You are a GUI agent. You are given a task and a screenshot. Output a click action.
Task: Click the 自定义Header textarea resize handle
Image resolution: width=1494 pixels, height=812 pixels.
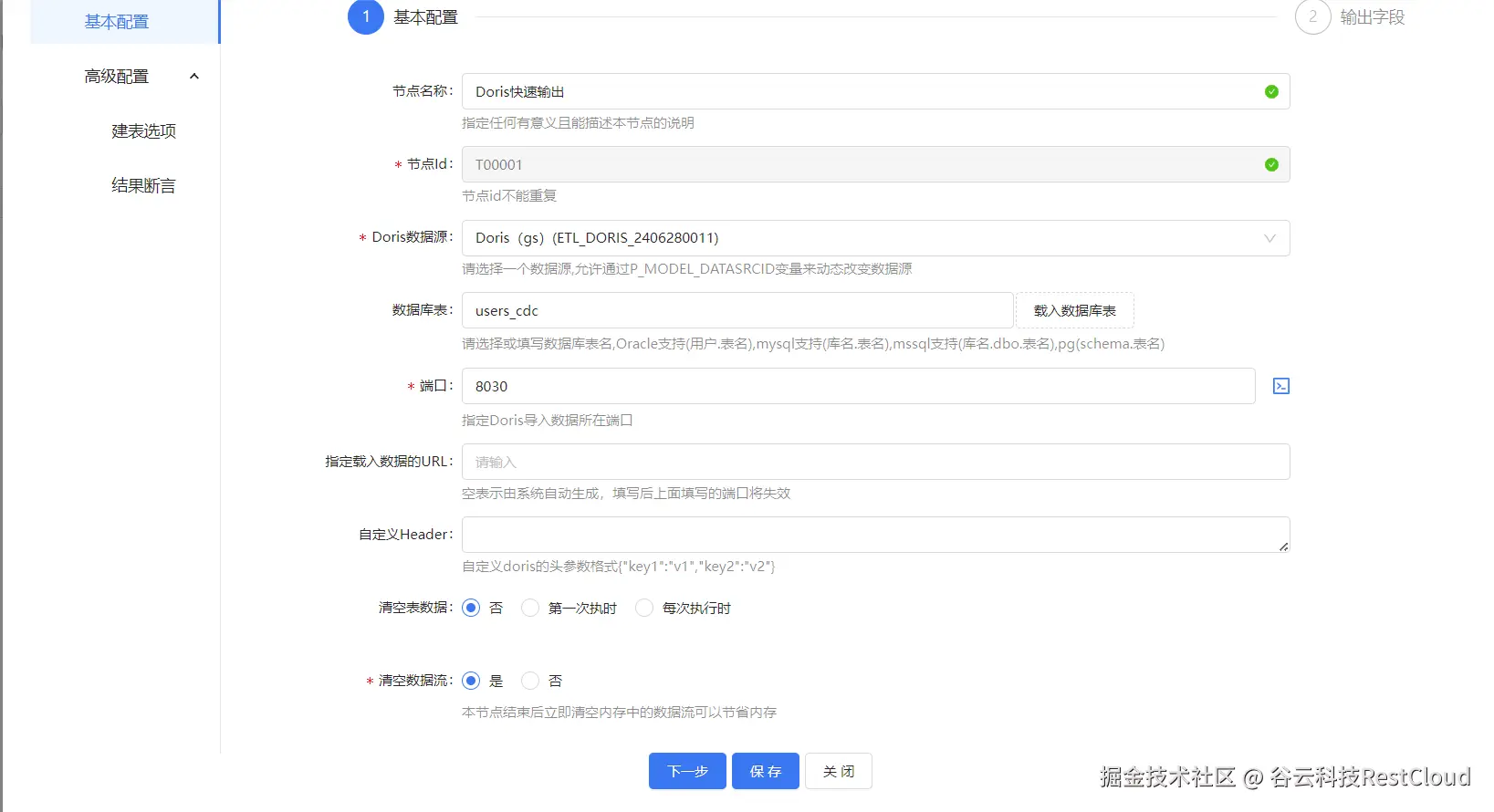point(1283,546)
